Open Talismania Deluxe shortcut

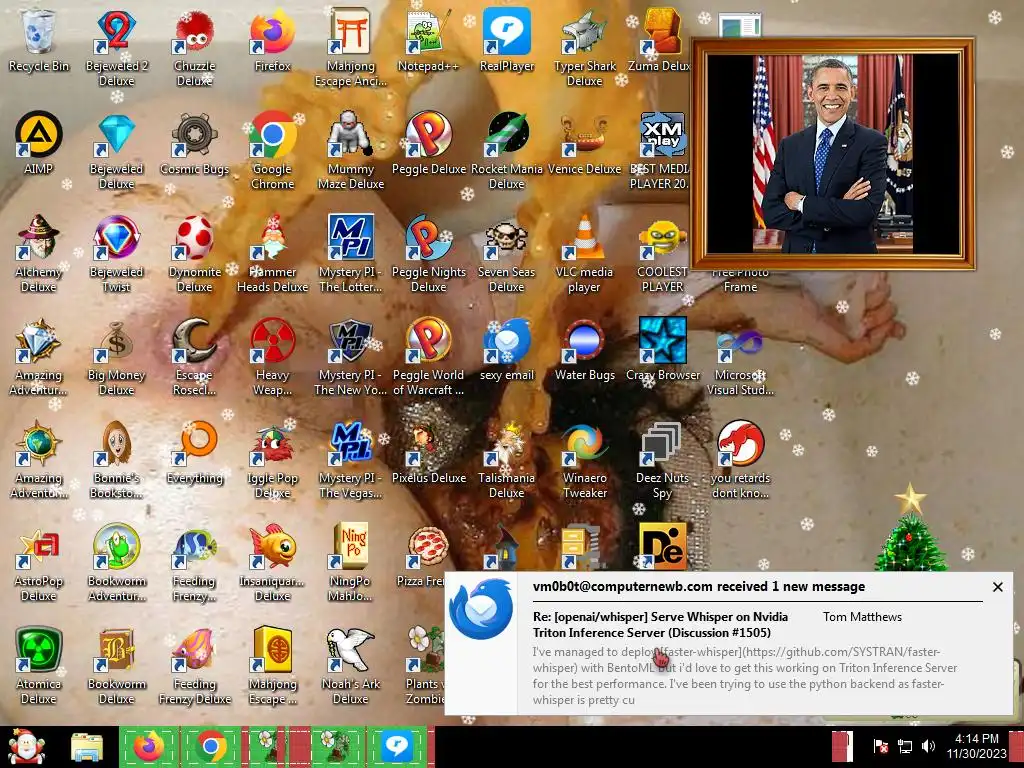tap(507, 460)
